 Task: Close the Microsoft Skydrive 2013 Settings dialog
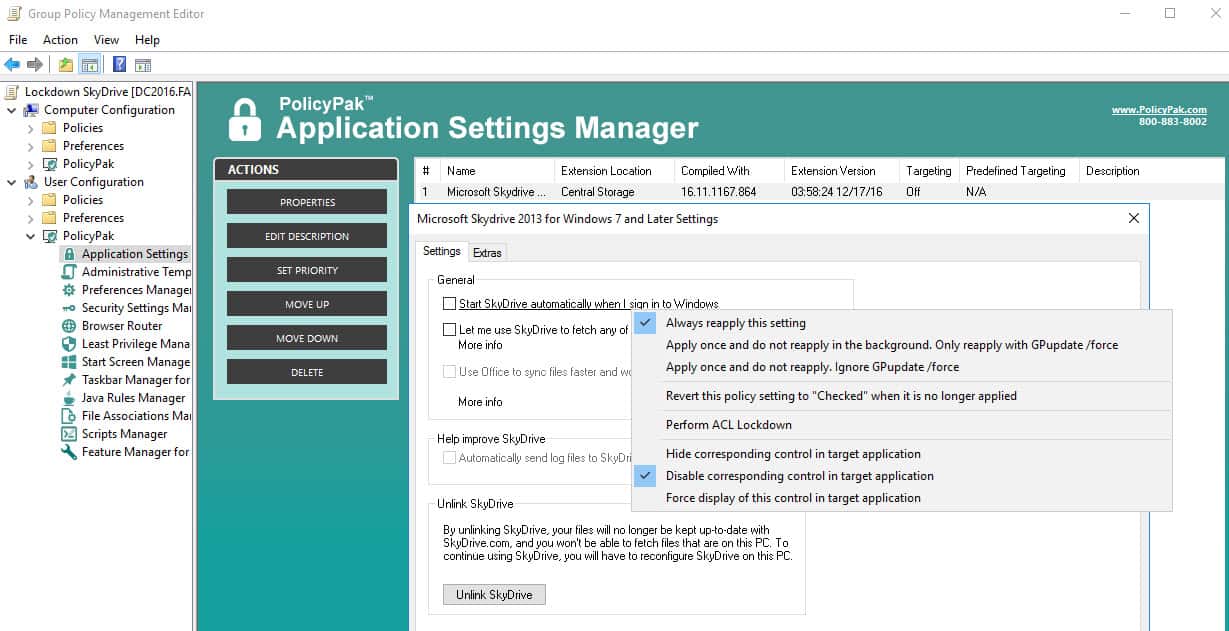tap(1134, 218)
